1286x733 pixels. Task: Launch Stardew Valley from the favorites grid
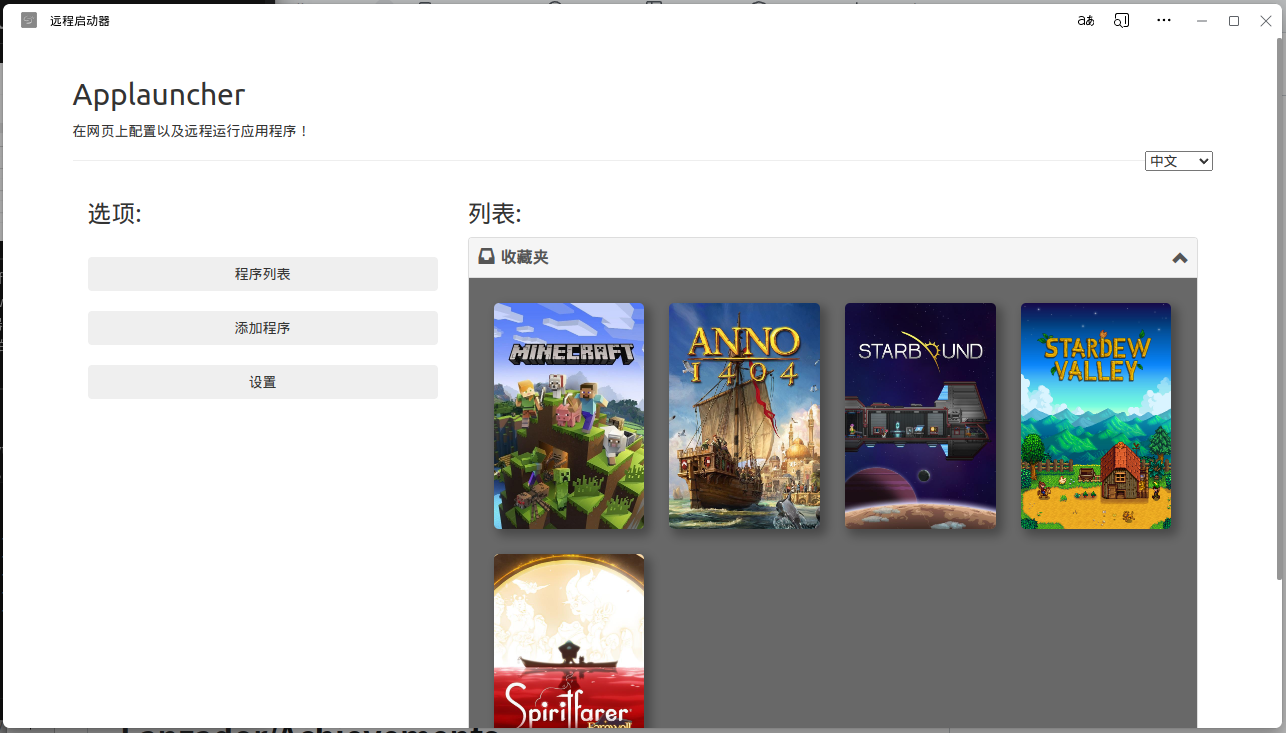tap(1095, 416)
